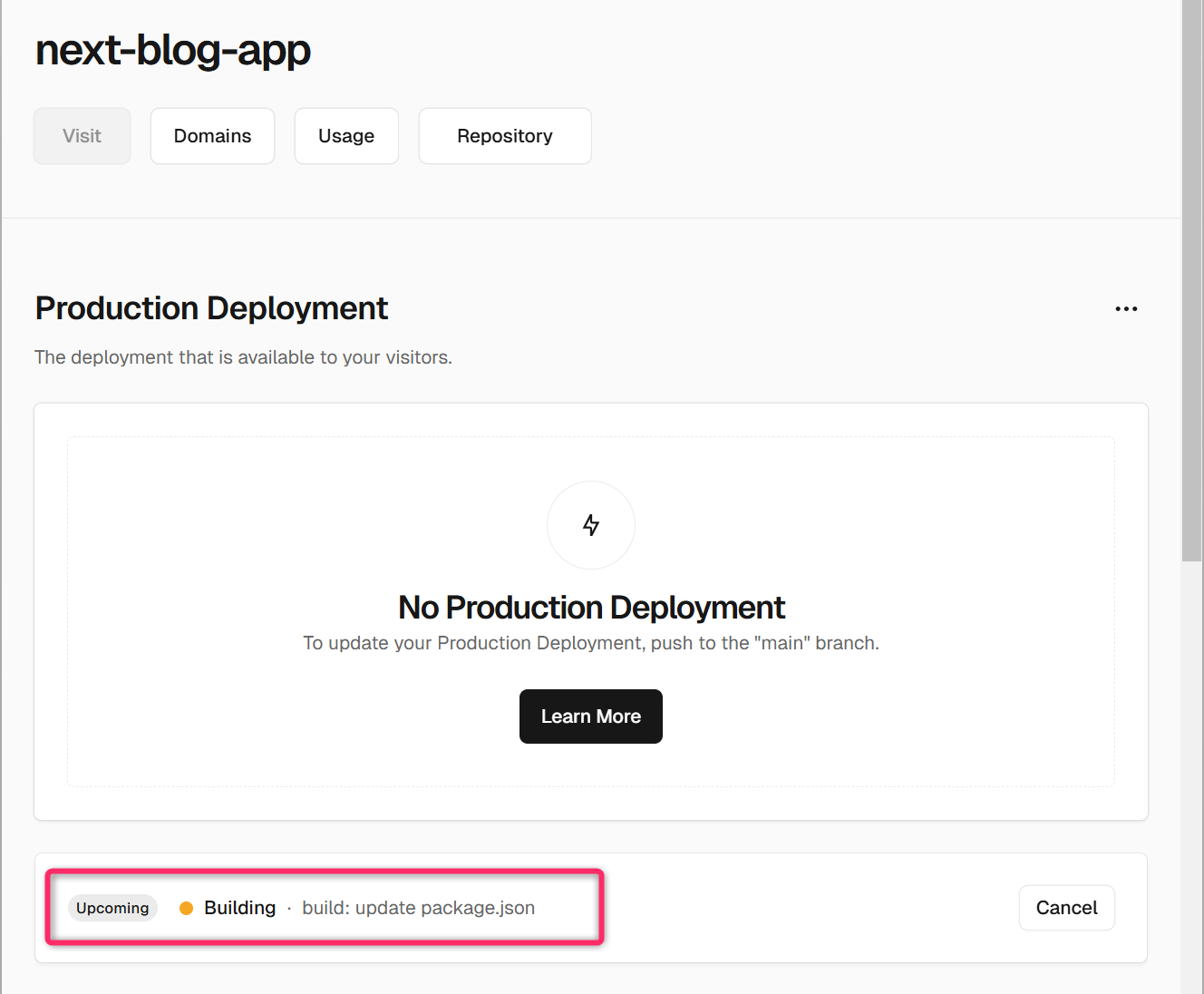Click the 'available to your visitors' description

tap(243, 357)
